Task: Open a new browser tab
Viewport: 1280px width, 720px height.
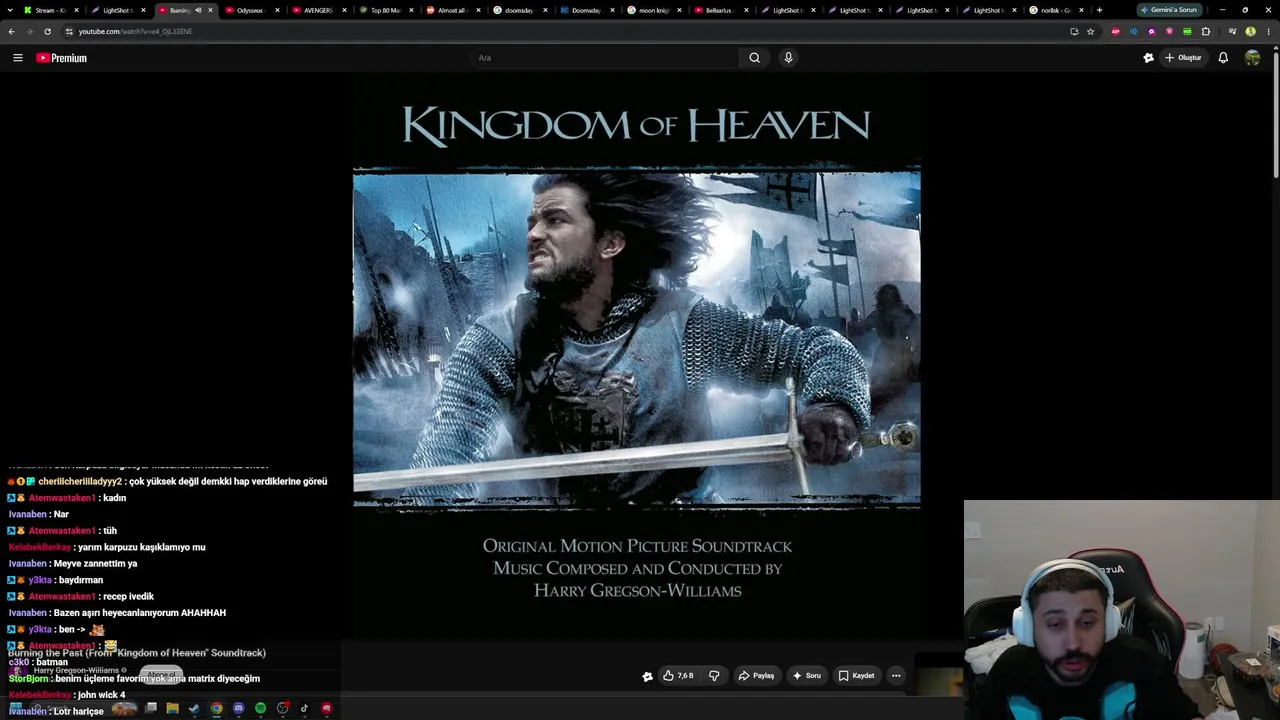Action: coord(1099,10)
